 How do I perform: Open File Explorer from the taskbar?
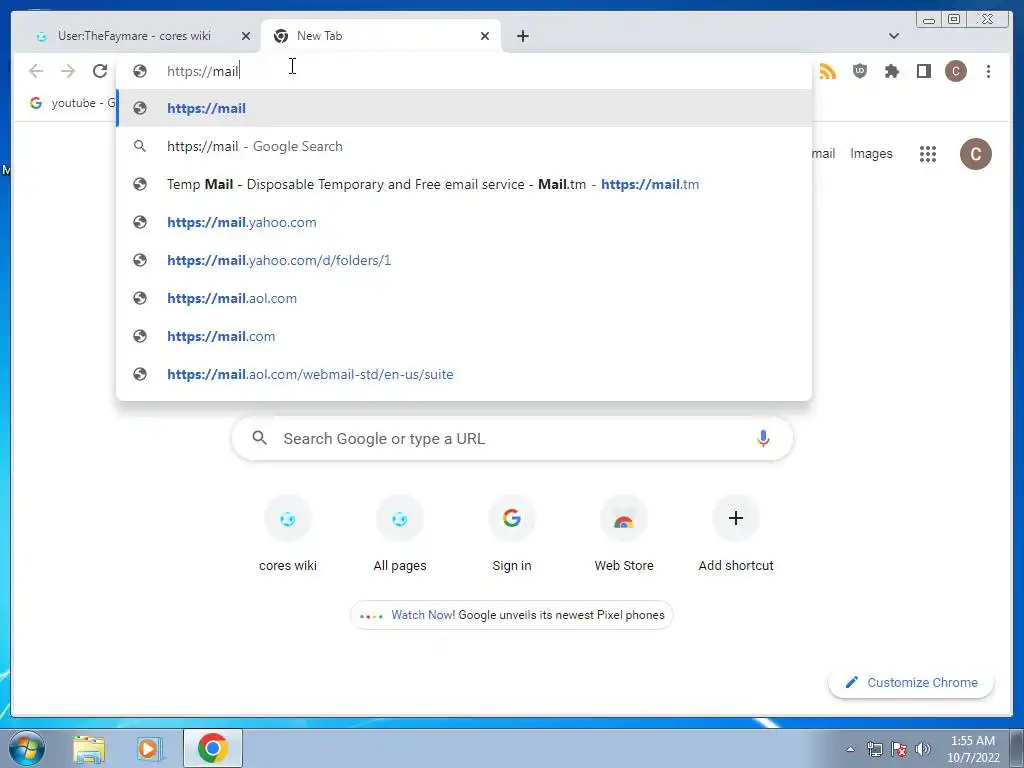click(89, 749)
